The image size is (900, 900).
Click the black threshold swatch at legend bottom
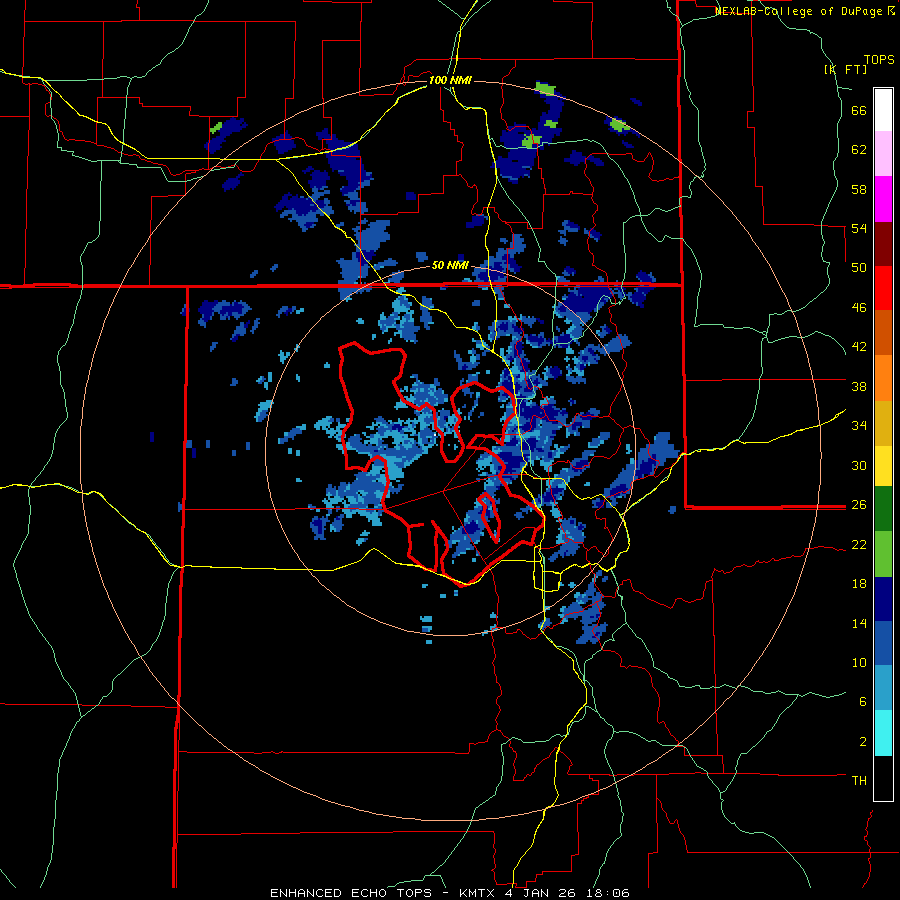(883, 778)
